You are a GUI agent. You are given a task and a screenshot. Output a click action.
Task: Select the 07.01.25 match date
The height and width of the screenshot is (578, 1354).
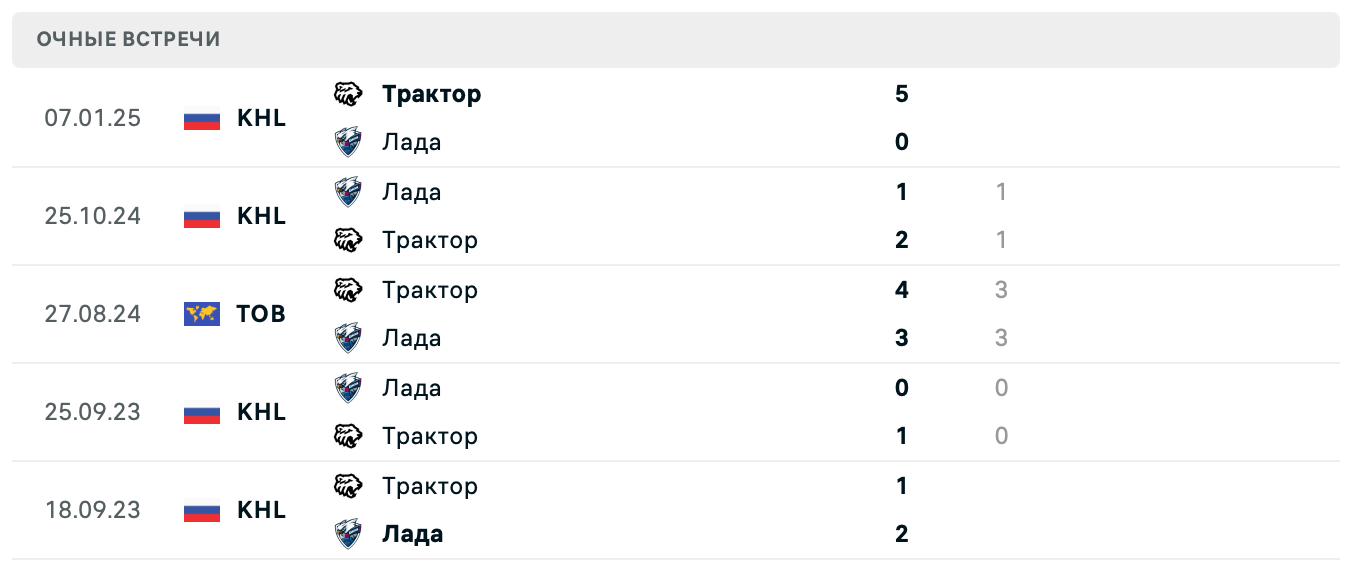(92, 118)
